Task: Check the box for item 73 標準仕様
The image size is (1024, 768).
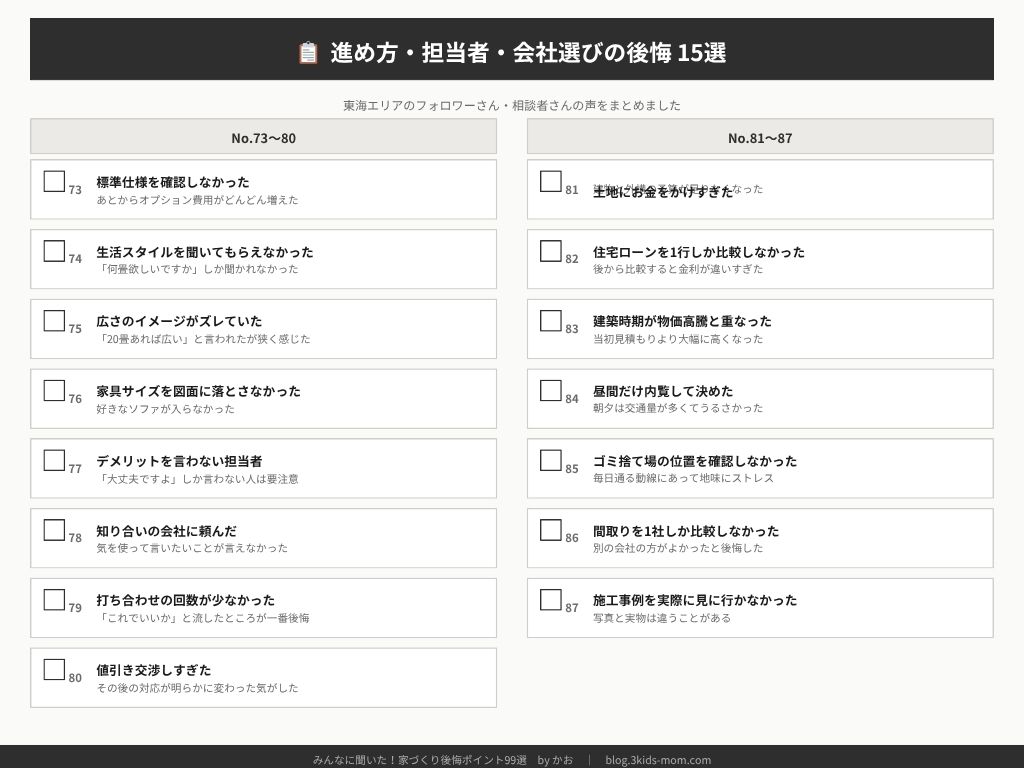Action: click(54, 182)
